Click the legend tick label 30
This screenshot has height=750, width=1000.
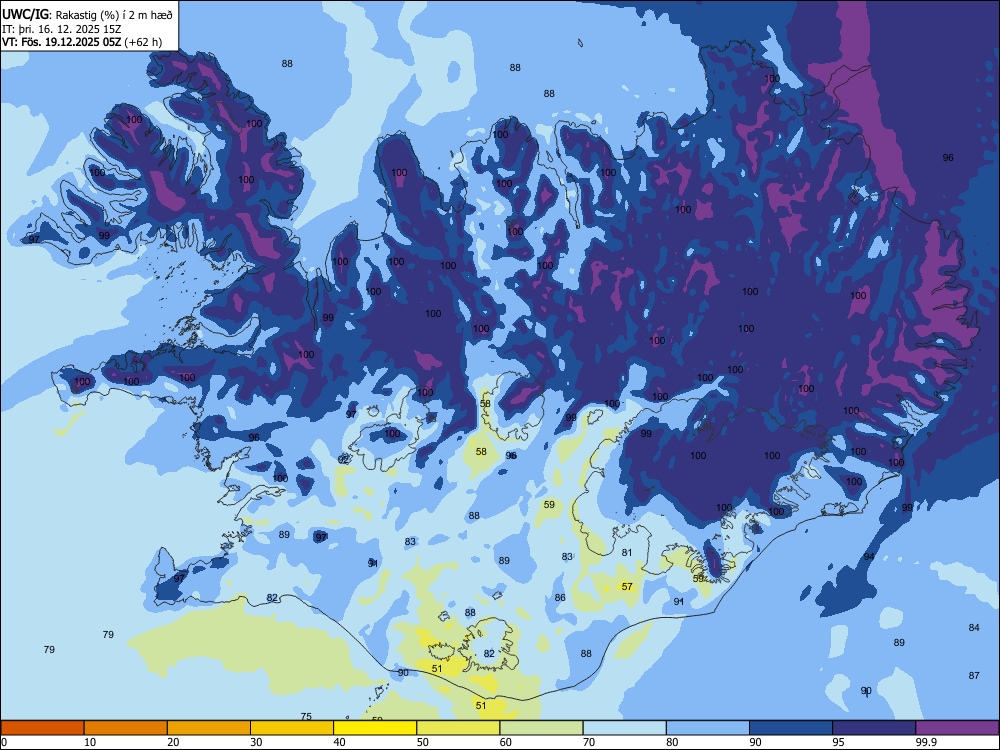tap(256, 742)
